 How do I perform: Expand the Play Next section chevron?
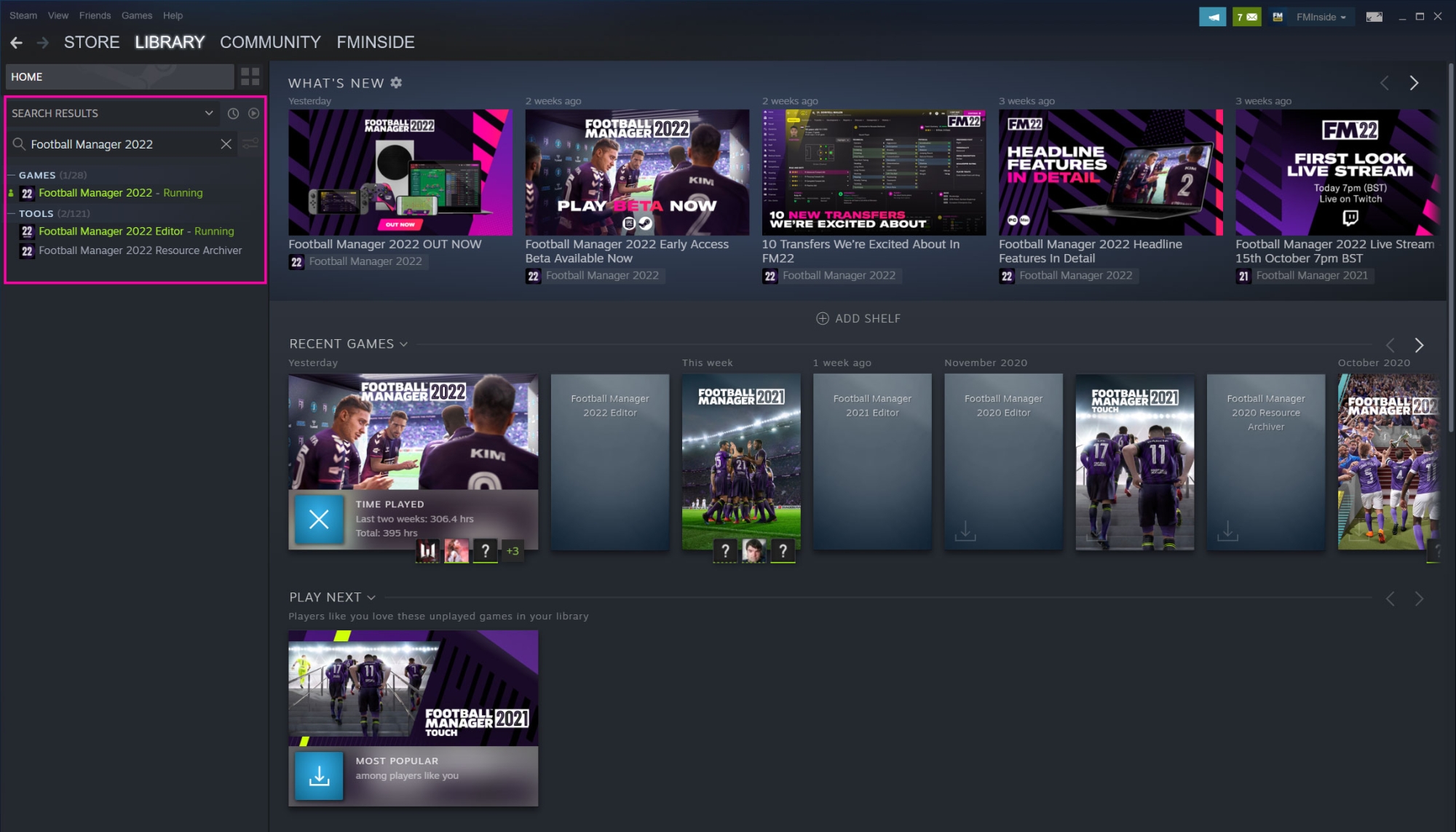[x=370, y=597]
